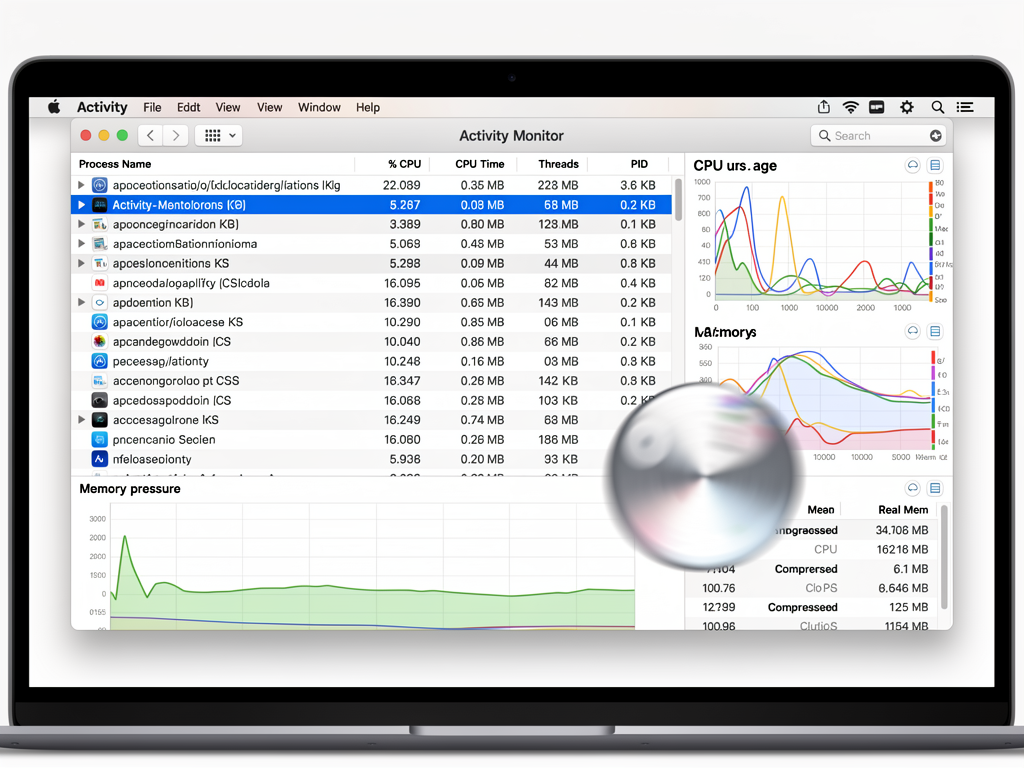Select the 143 MB Threads value

pos(557,302)
